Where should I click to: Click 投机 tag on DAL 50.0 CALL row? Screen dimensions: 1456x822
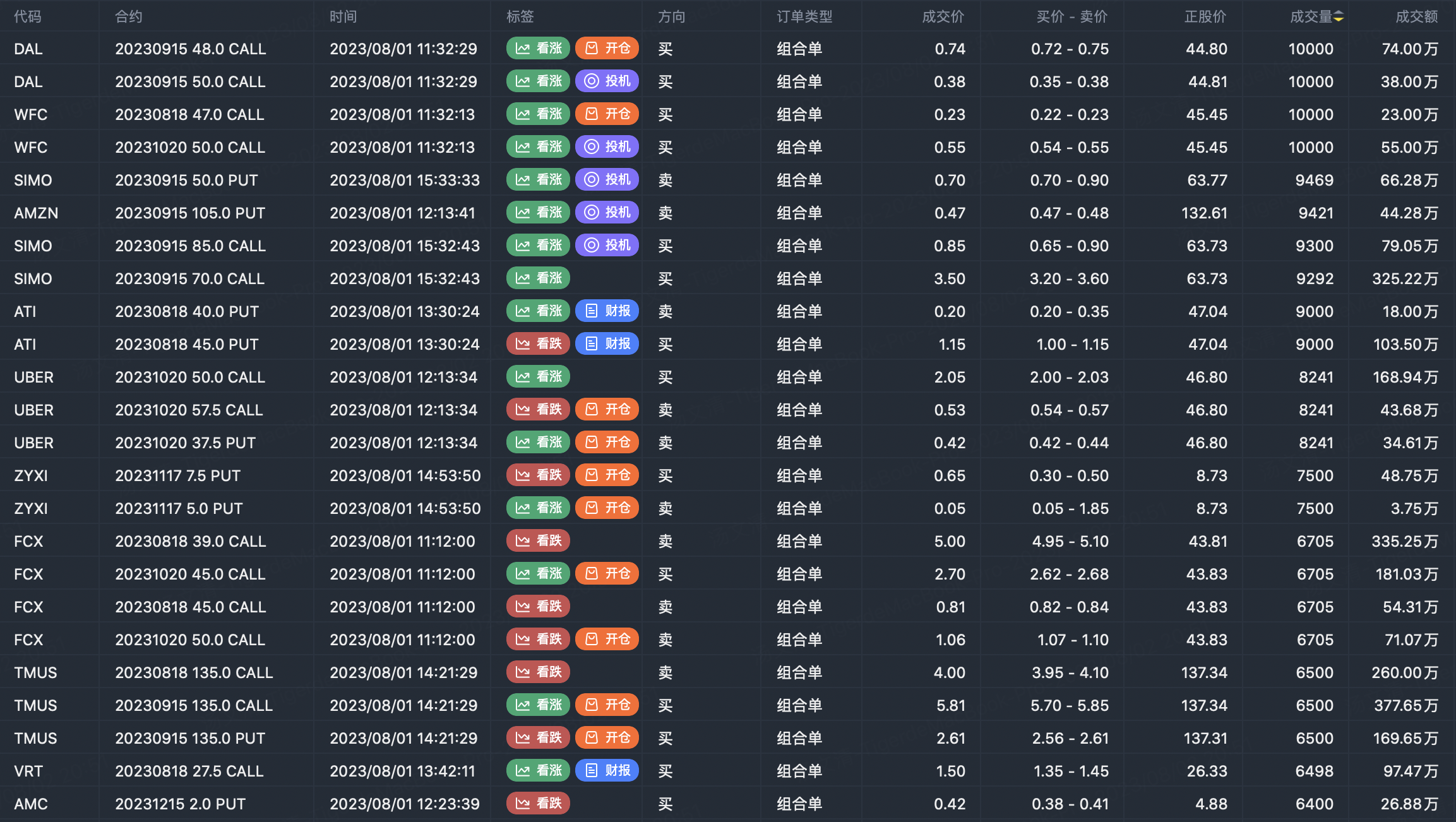pos(607,81)
